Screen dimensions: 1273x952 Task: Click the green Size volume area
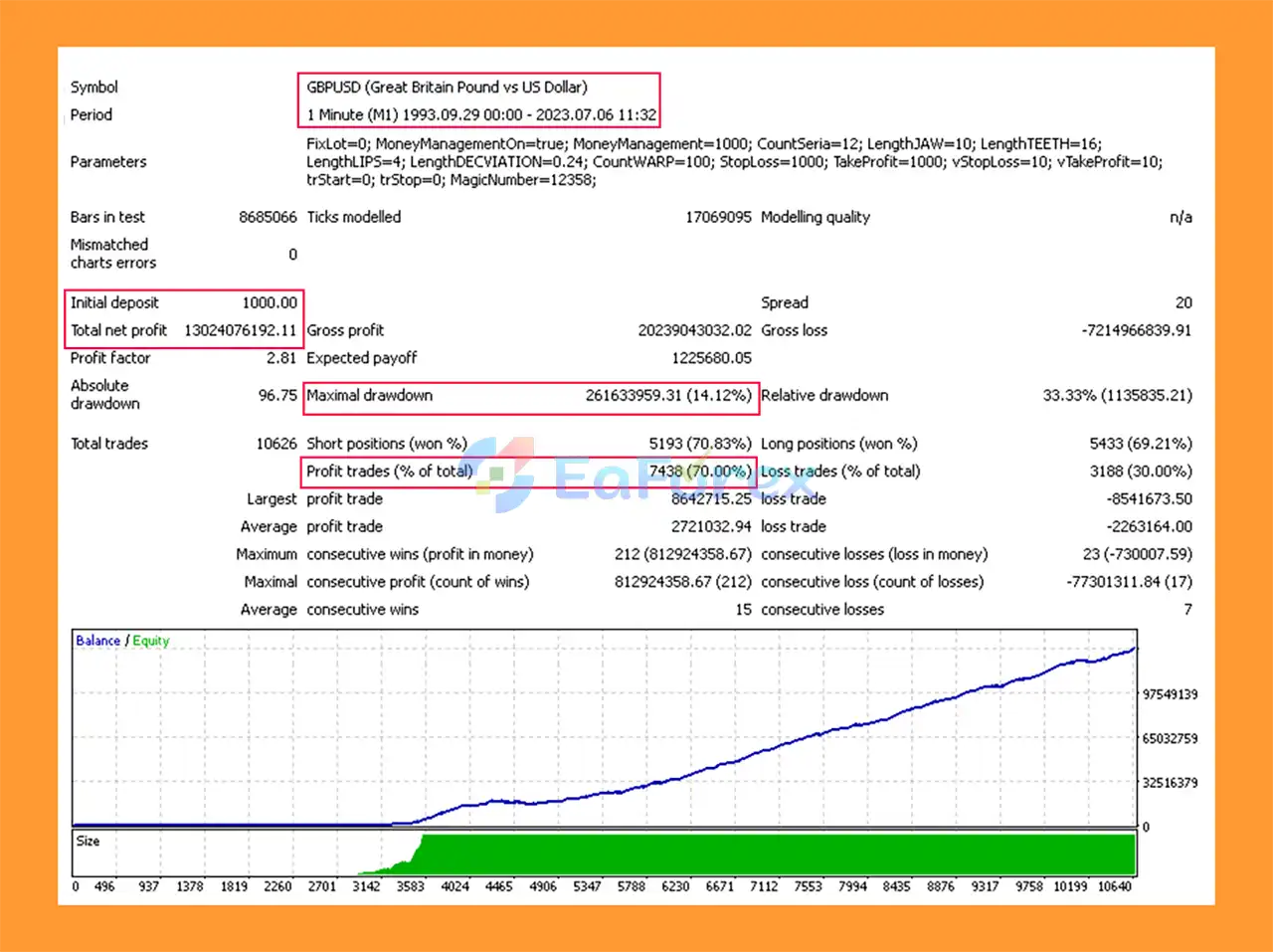pos(776,855)
